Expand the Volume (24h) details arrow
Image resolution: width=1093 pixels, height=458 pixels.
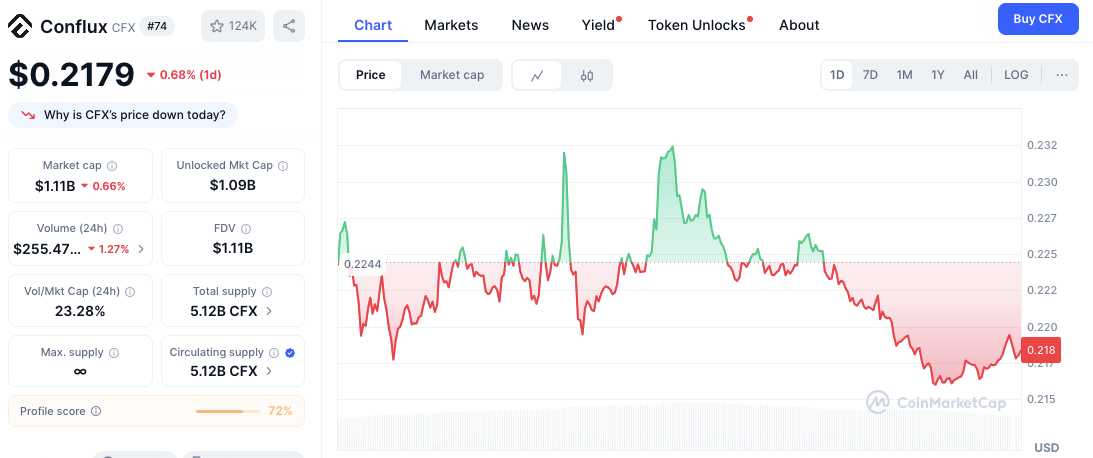(140, 249)
